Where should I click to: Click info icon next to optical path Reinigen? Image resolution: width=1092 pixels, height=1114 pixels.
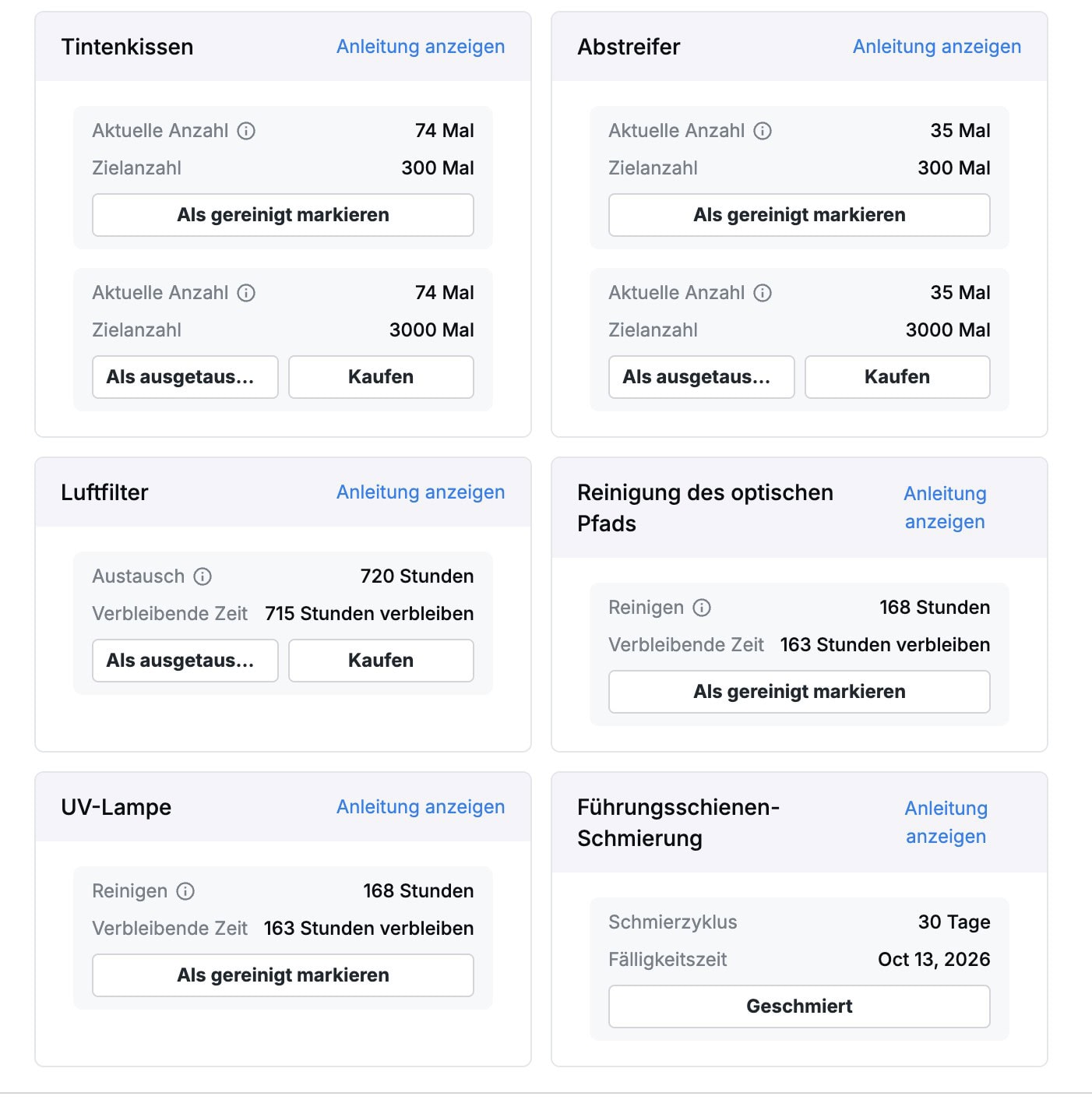tap(702, 608)
